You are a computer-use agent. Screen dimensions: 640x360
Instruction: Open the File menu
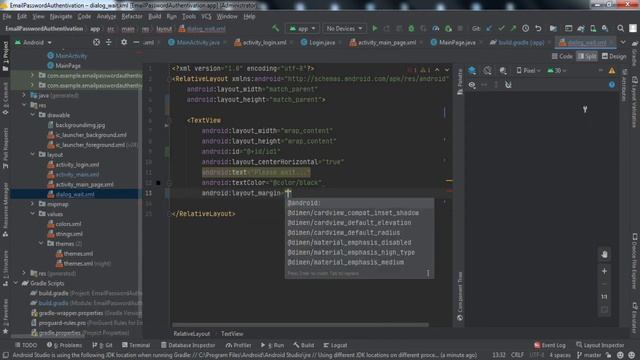point(7,16)
